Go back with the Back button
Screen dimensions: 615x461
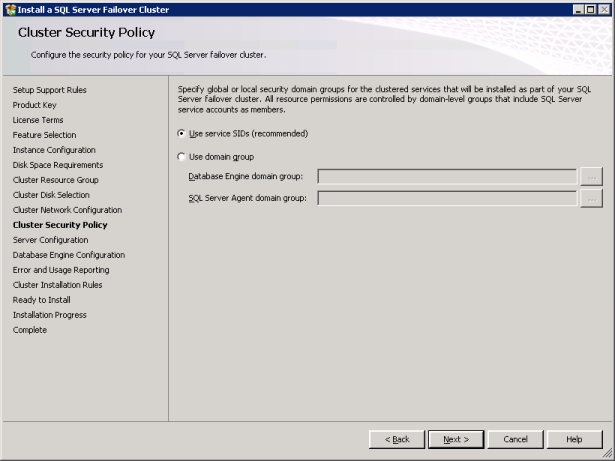click(x=397, y=439)
